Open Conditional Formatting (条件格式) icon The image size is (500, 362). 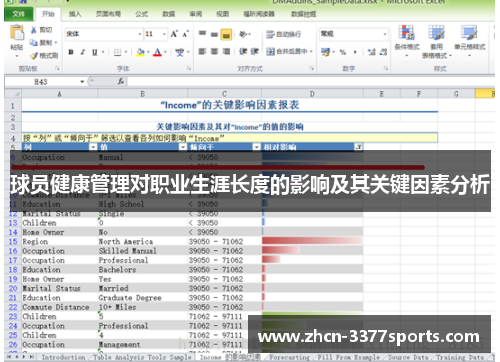[x=406, y=33]
